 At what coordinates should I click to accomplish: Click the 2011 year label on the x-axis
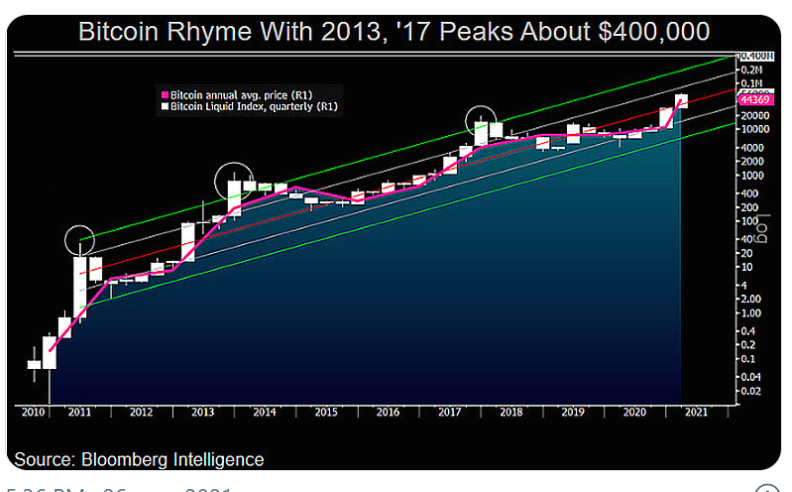coord(79,412)
